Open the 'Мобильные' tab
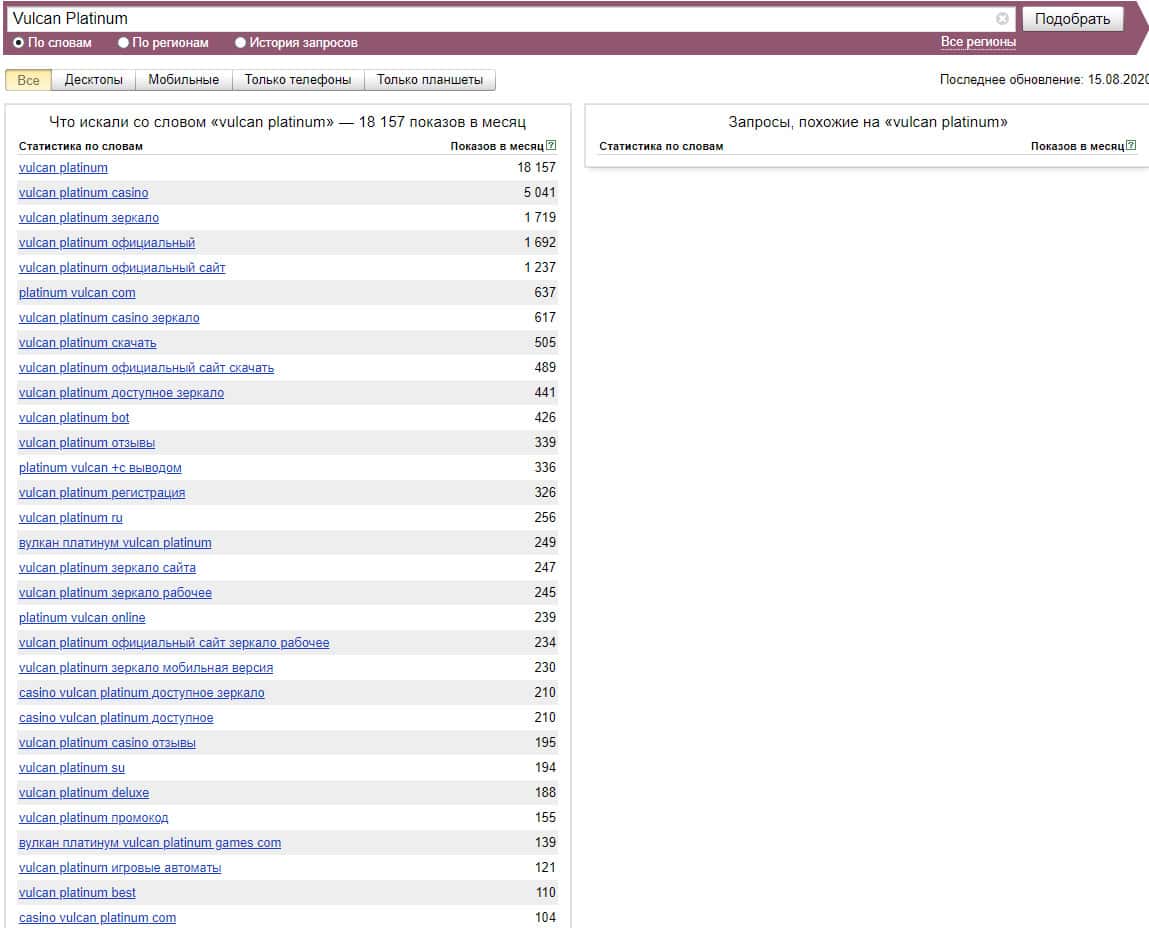 [x=183, y=80]
